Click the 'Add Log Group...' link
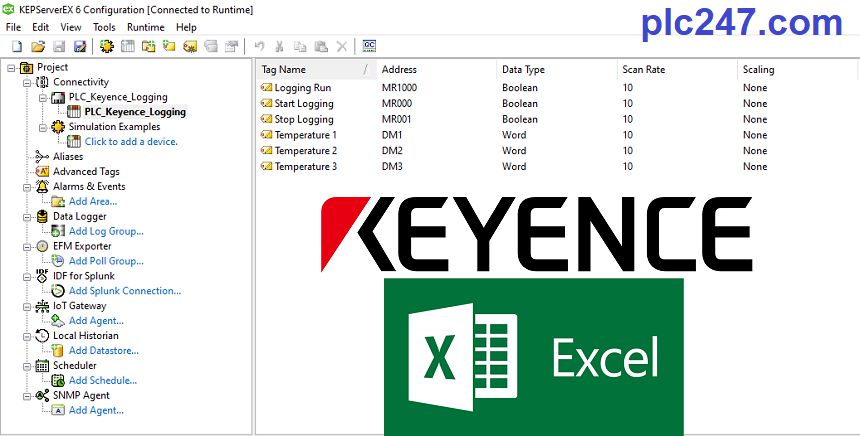 tap(106, 231)
